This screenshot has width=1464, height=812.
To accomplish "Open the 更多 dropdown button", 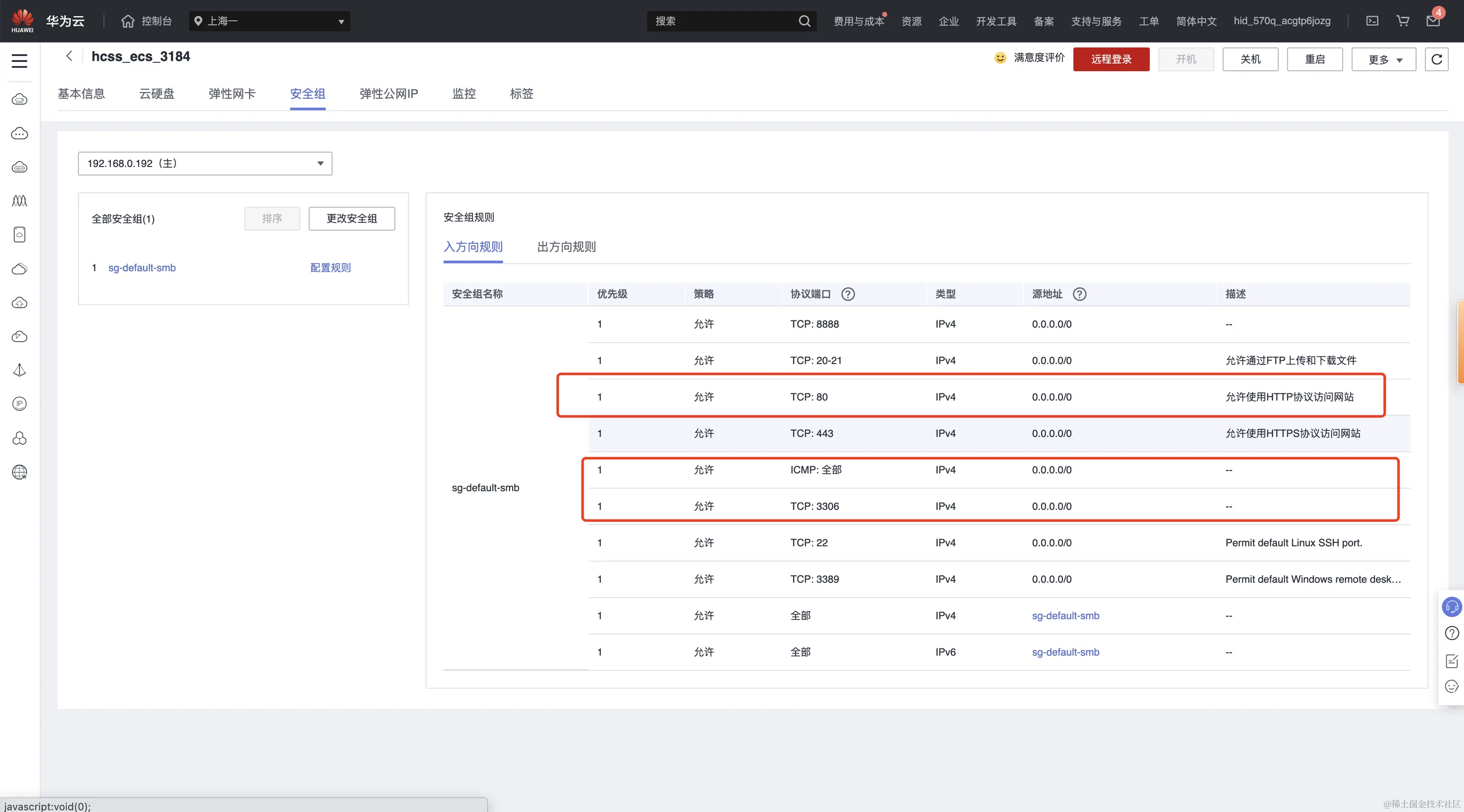I will point(1383,60).
